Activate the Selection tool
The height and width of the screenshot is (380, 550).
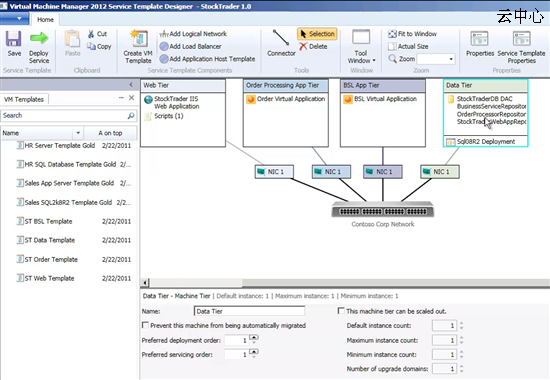pos(317,34)
